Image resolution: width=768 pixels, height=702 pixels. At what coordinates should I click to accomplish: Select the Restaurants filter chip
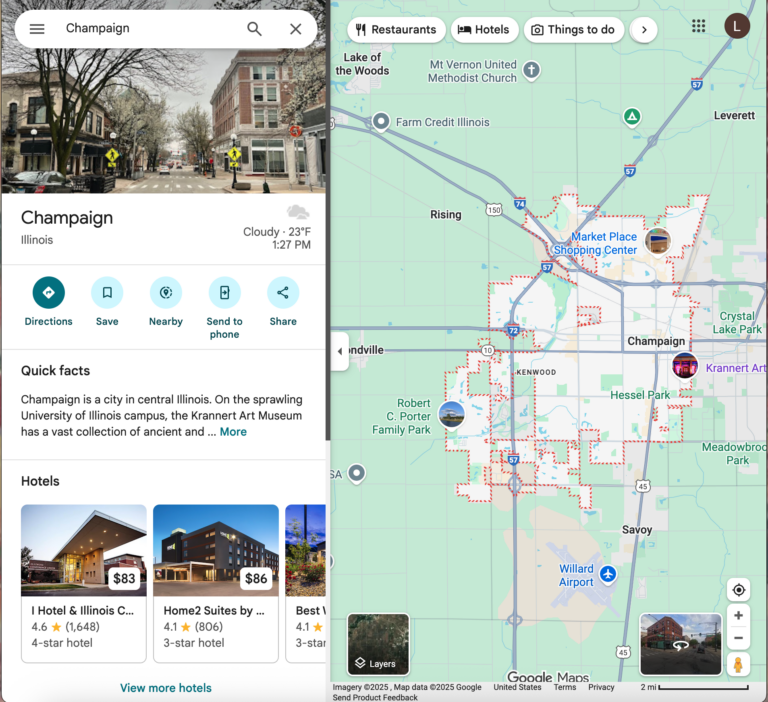click(x=396, y=30)
